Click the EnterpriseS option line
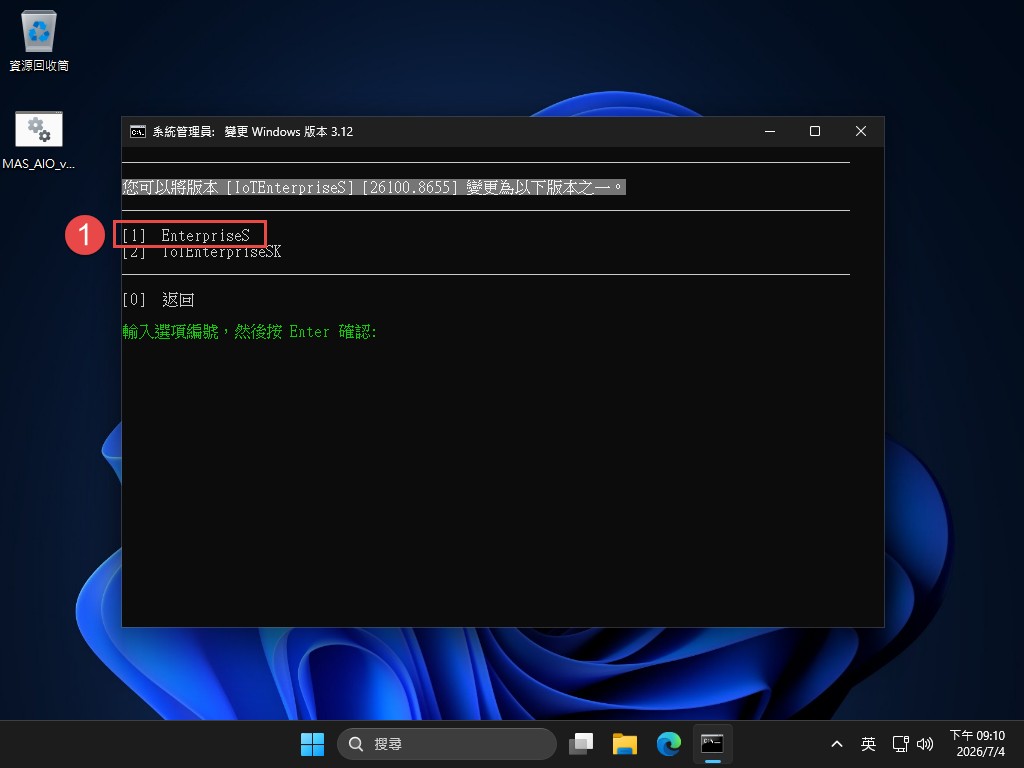This screenshot has width=1024, height=768. [187, 236]
